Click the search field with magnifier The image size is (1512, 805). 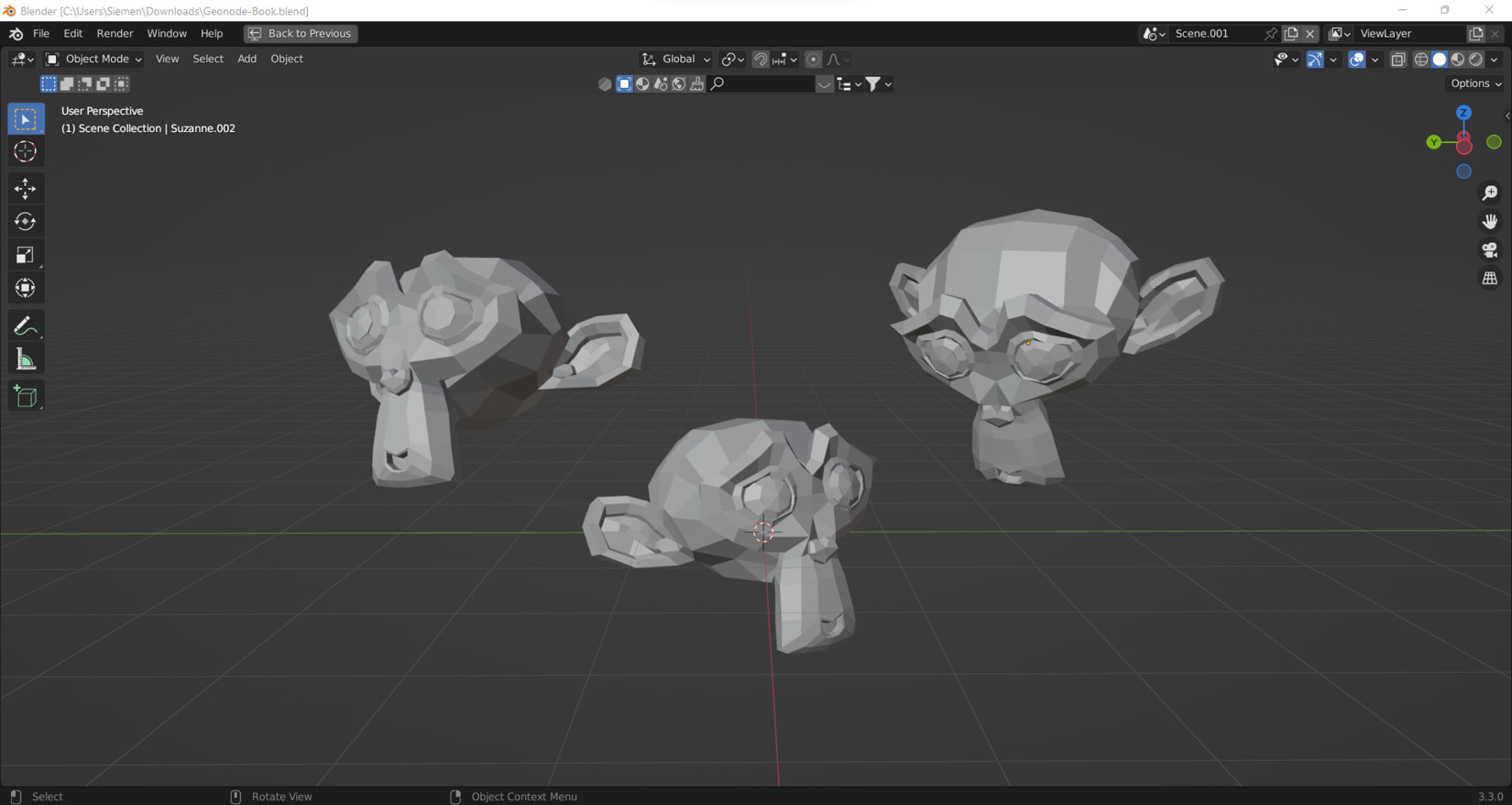(761, 83)
